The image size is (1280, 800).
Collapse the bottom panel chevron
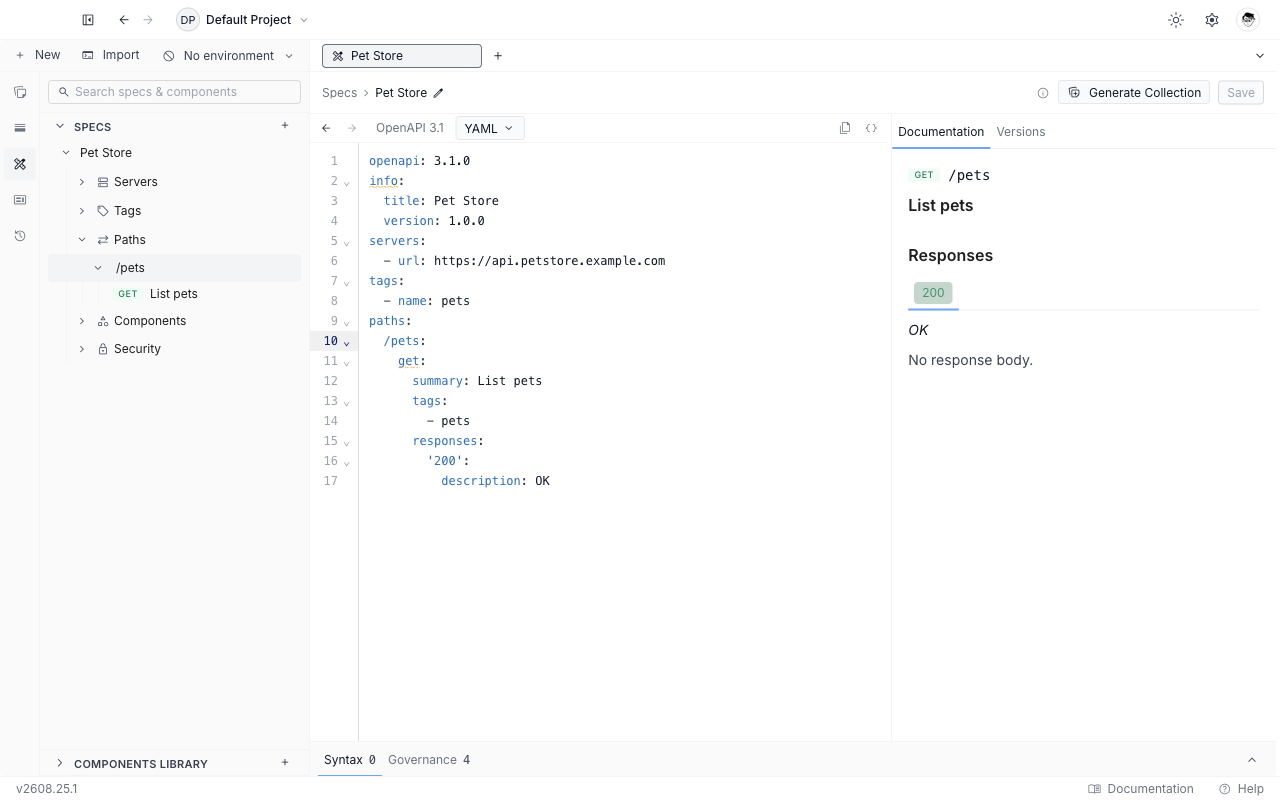tap(1252, 760)
